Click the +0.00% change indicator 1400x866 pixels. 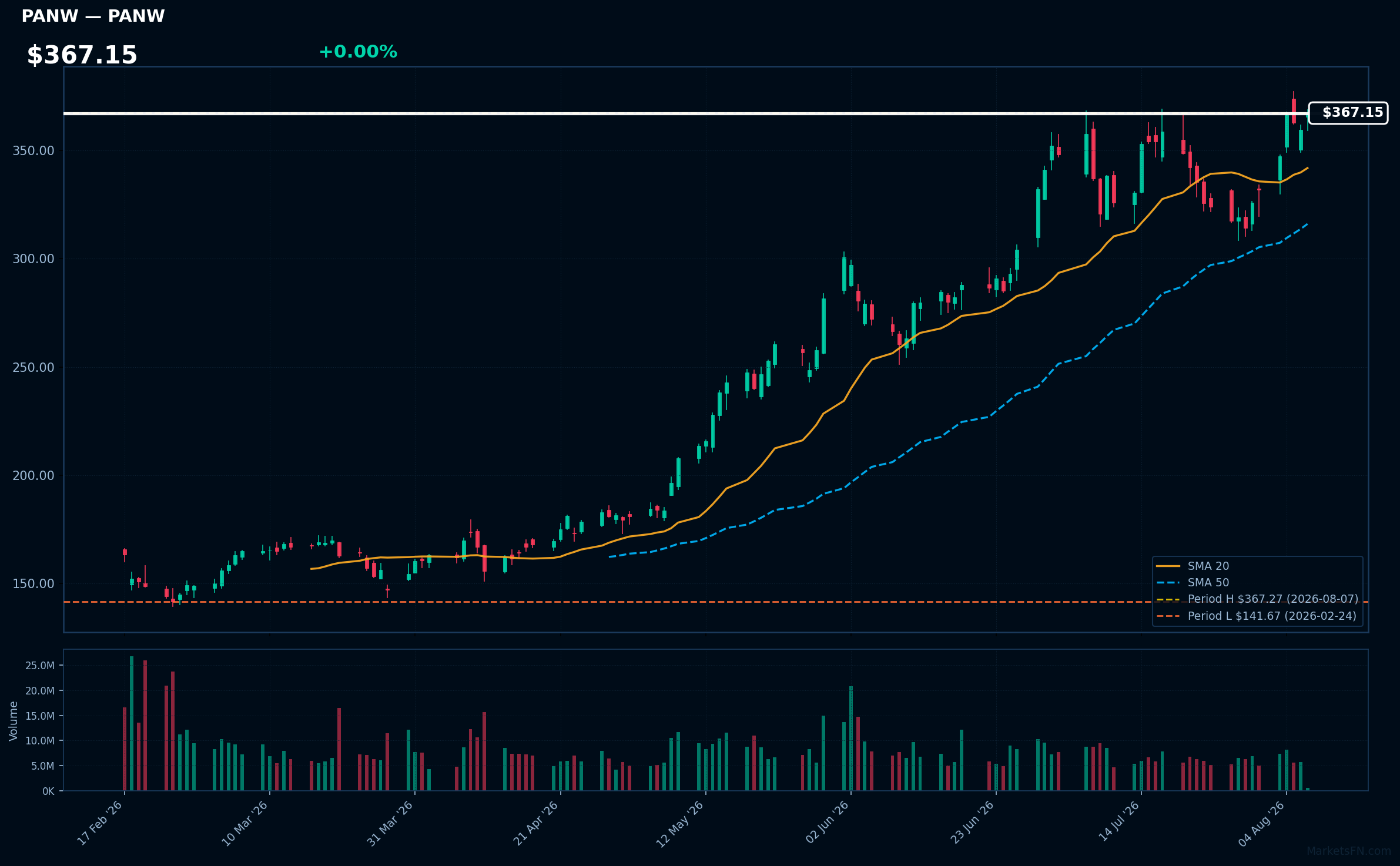tap(358, 52)
